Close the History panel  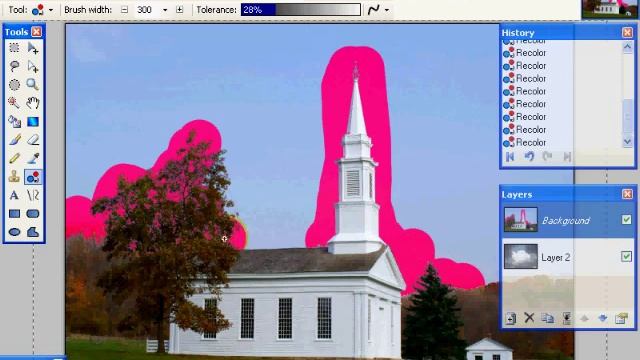627,33
